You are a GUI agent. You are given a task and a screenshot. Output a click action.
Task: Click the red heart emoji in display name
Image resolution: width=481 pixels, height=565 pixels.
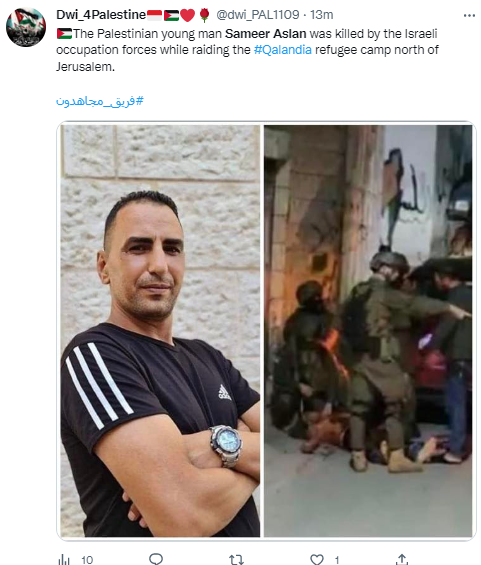187,15
